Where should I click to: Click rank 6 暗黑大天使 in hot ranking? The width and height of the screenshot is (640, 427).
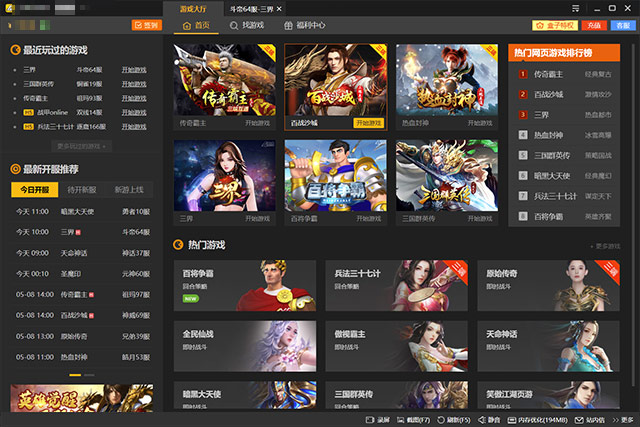tap(564, 176)
